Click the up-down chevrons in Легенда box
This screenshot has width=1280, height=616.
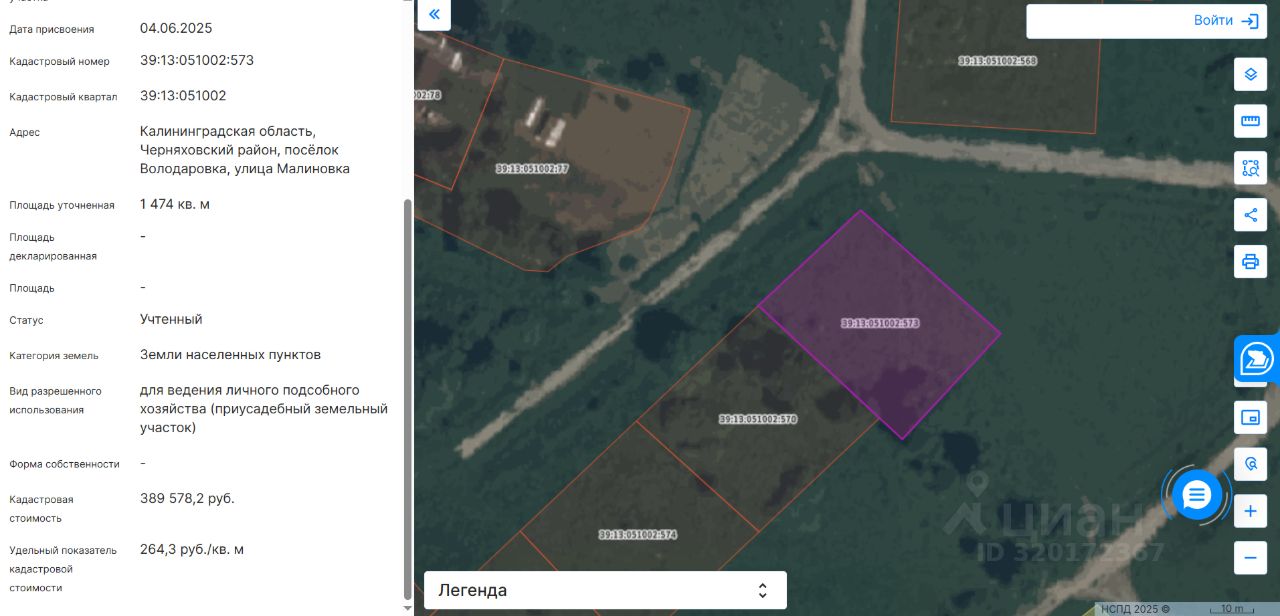coord(762,590)
